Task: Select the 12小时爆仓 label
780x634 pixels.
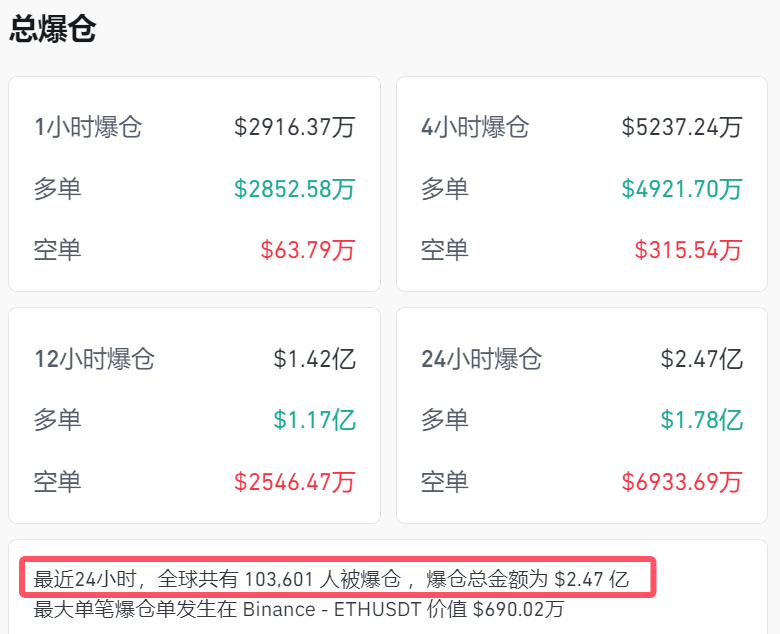Action: pyautogui.click(x=94, y=359)
